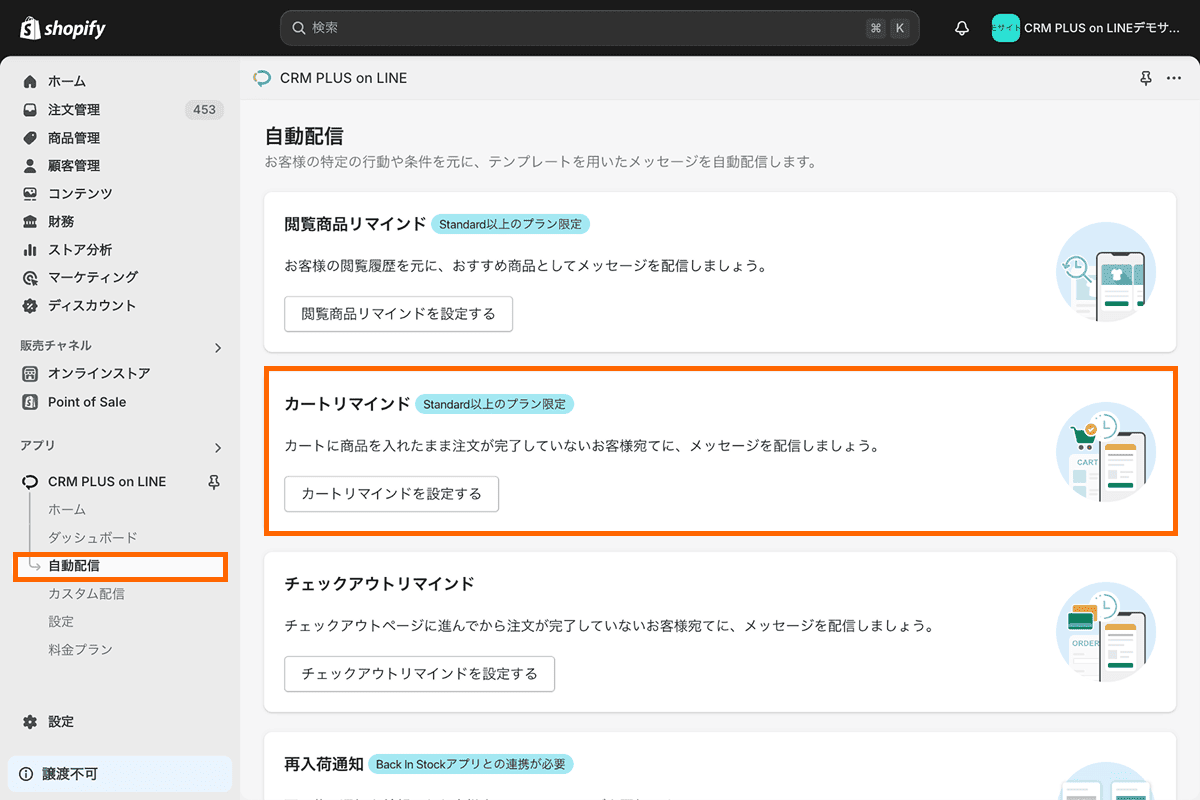1200x800 pixels.
Task: Click カートリマインドを設定する button
Action: (x=392, y=494)
